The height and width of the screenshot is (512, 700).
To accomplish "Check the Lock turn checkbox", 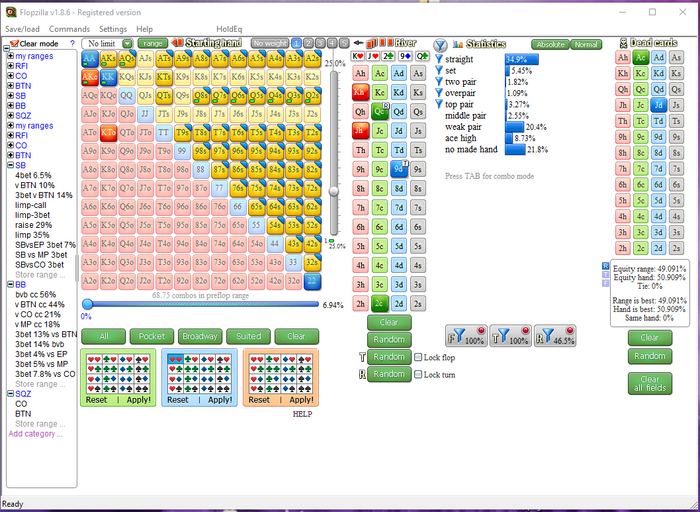I will 418,375.
